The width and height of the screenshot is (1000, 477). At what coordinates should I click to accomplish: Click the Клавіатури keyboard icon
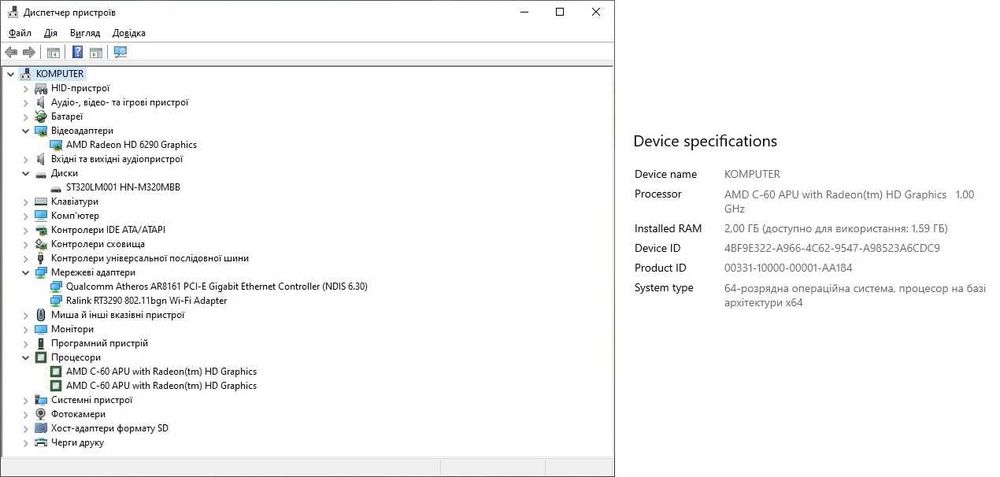point(41,202)
